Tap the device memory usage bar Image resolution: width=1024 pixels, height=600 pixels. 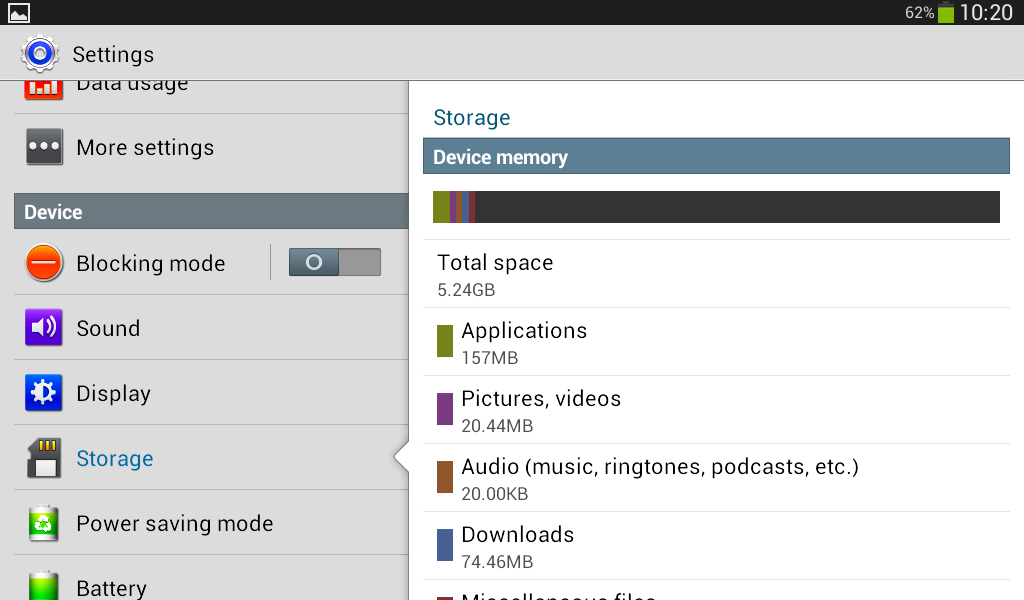tap(716, 207)
